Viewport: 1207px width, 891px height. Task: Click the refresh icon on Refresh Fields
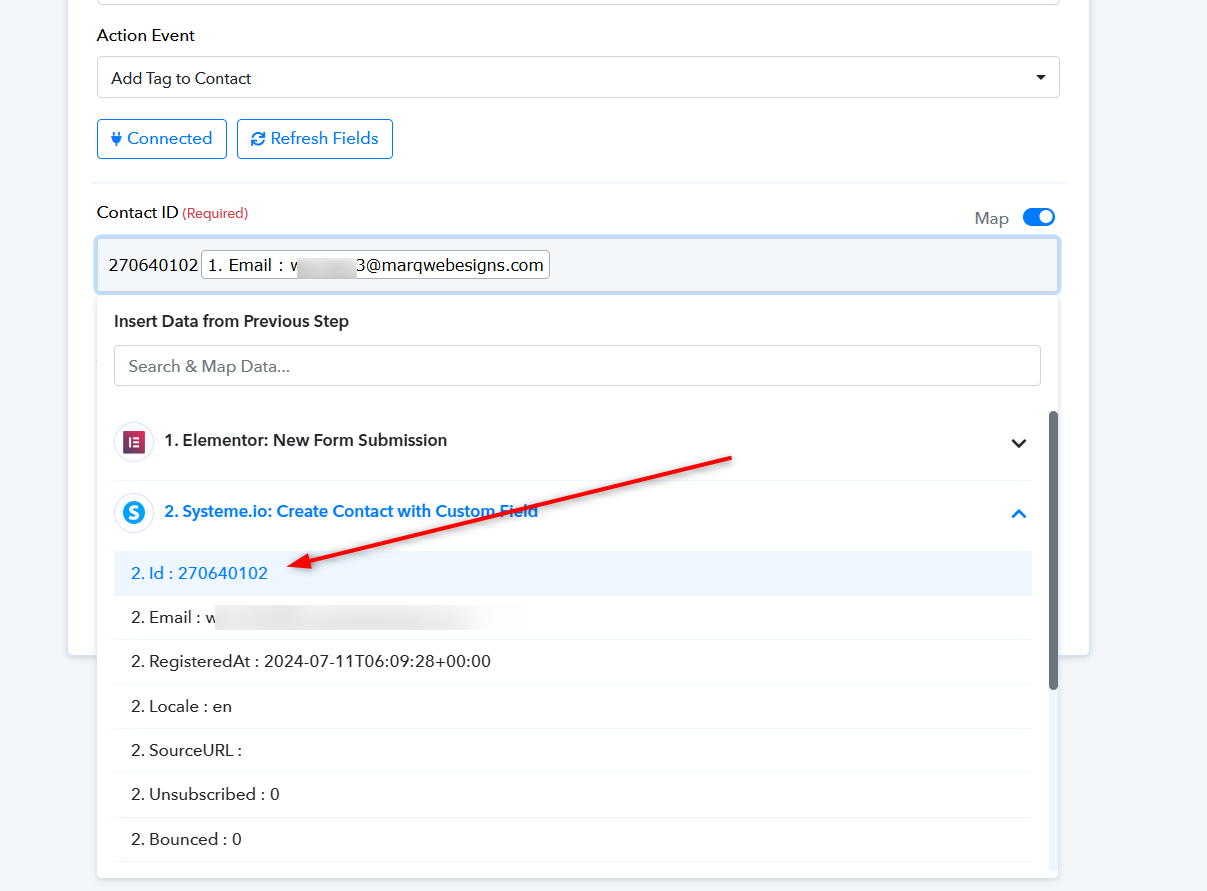pyautogui.click(x=258, y=139)
